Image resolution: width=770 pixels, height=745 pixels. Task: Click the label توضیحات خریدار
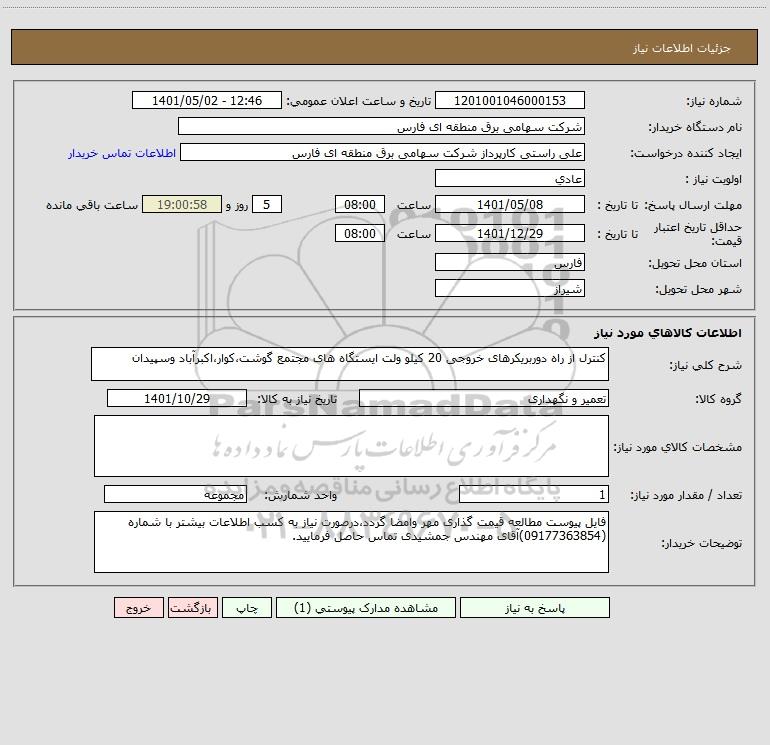[x=701, y=543]
